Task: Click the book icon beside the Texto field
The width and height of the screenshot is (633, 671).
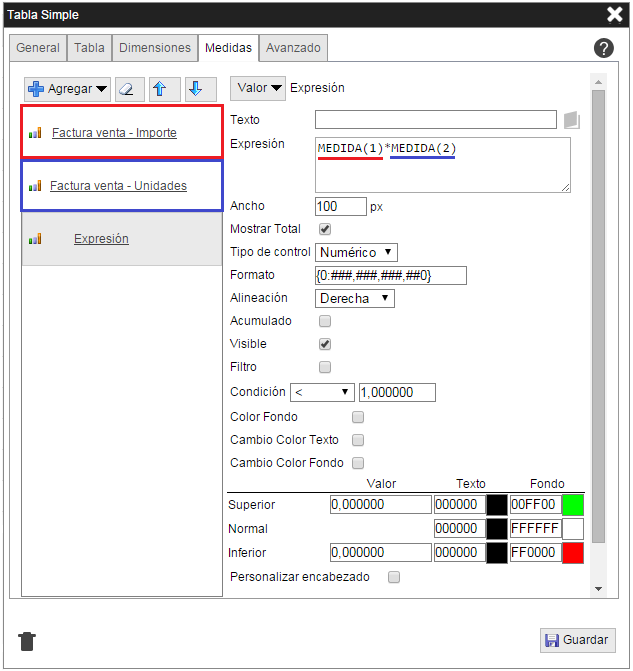Action: 572,120
